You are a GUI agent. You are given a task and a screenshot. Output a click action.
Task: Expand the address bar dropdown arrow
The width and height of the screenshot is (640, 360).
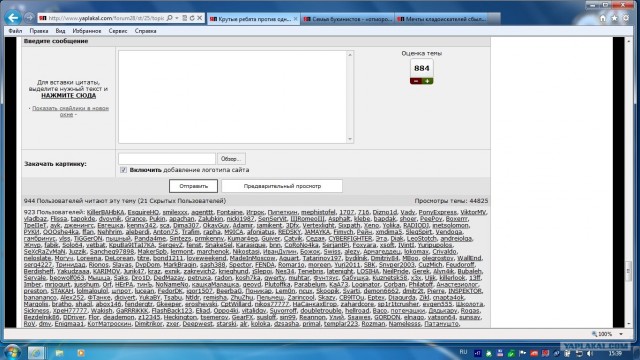pos(177,18)
